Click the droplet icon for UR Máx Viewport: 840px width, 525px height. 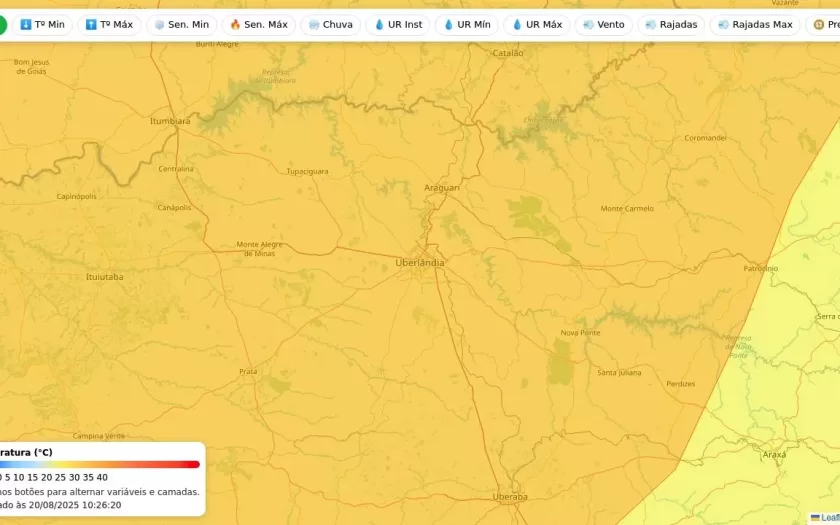[517, 24]
